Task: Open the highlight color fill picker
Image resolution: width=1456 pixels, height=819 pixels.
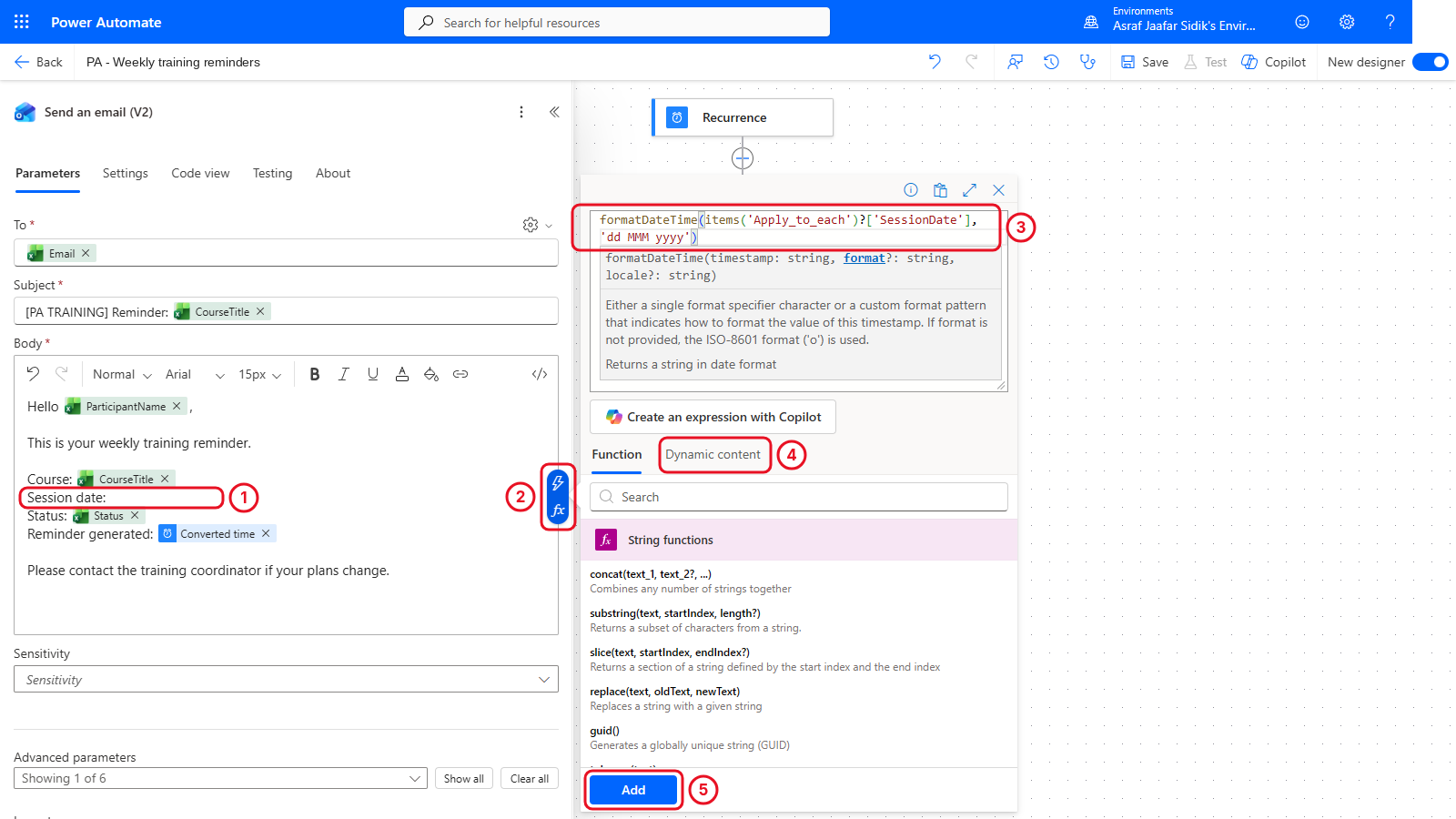Action: pos(431,374)
